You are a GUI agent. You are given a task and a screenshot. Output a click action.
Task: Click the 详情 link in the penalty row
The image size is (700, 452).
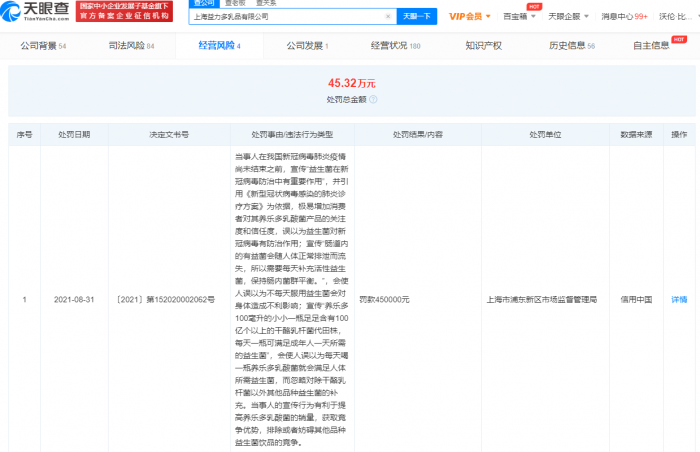(x=678, y=299)
